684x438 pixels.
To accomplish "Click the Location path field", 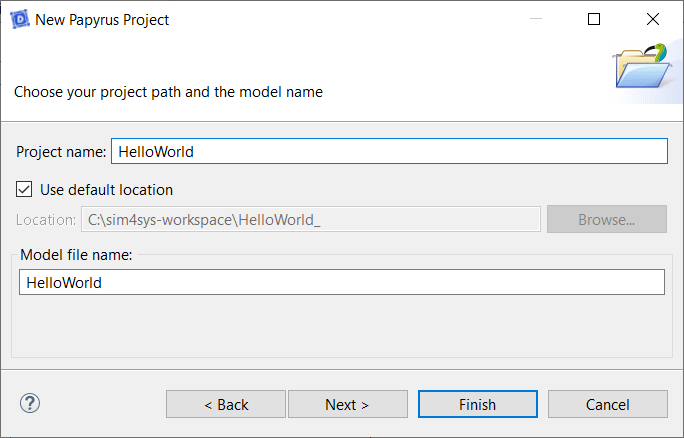I will point(311,219).
